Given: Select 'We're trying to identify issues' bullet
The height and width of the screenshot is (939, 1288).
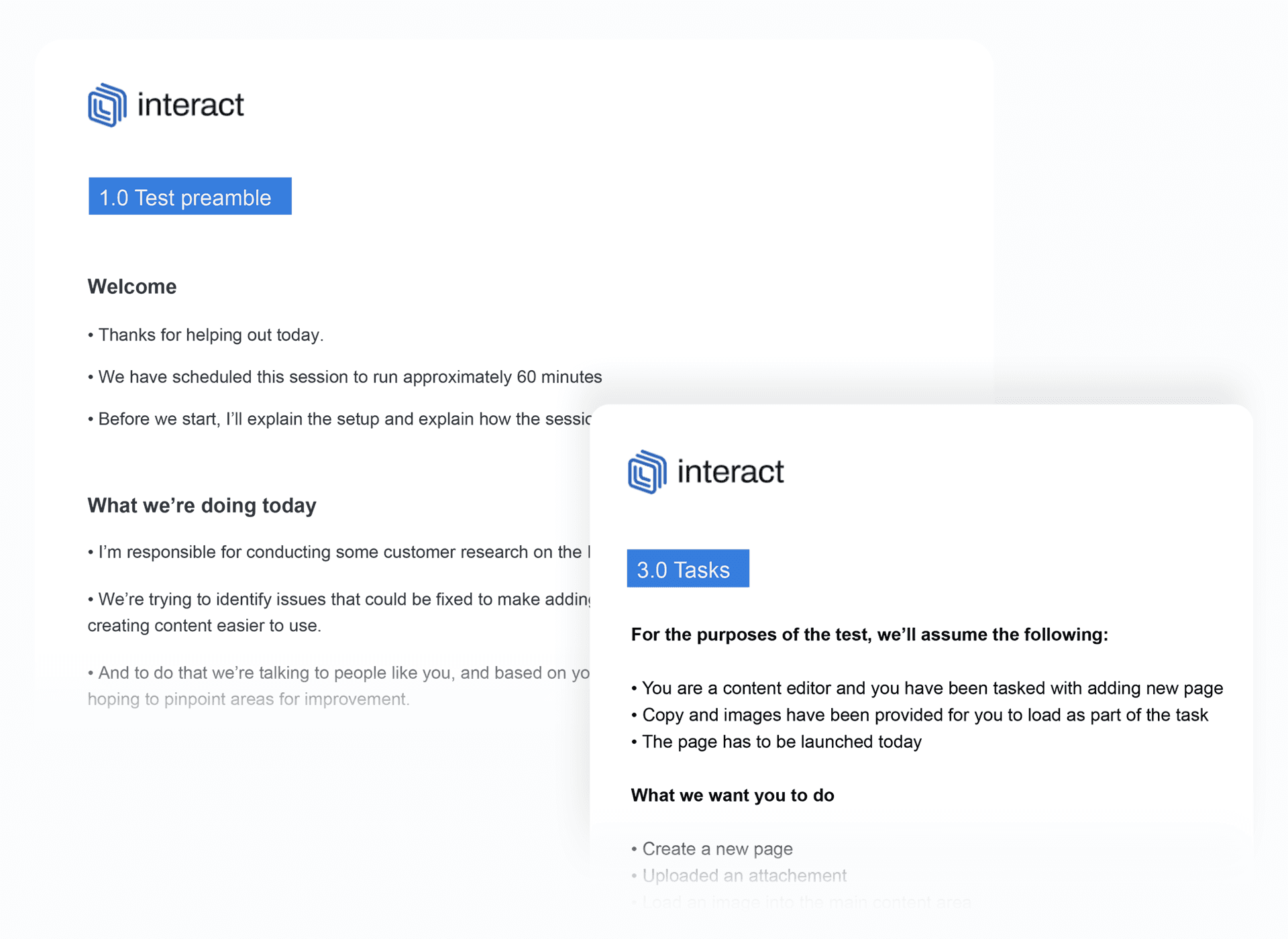Looking at the screenshot, I should [339, 612].
